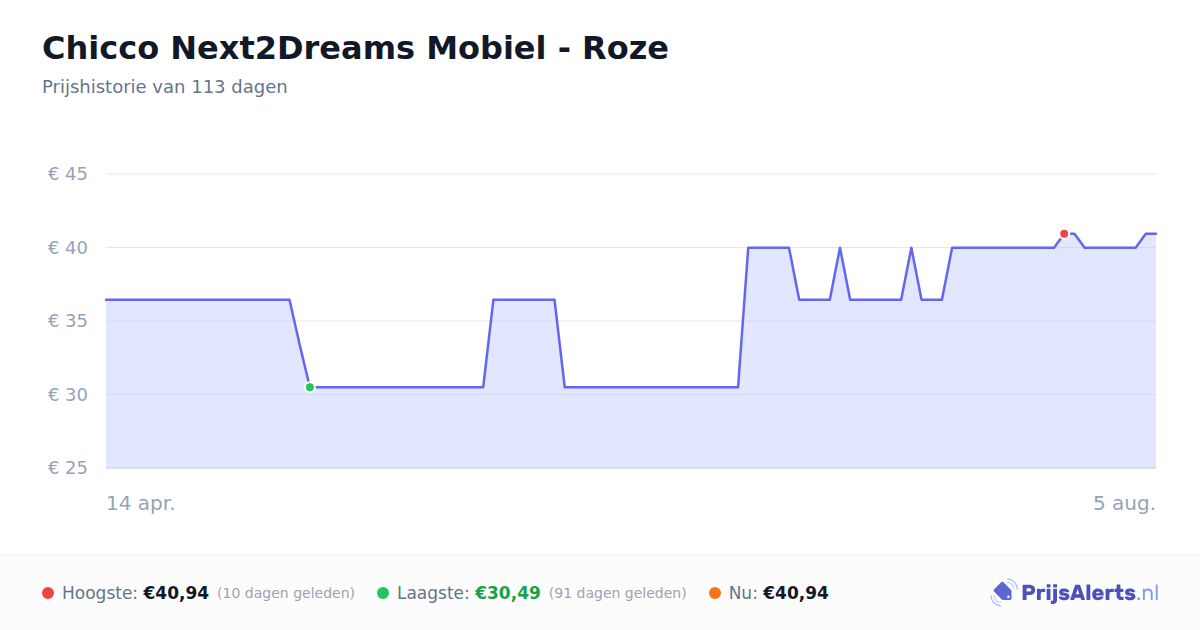Click the PrijsAlerts tag logo icon

coord(1003,593)
